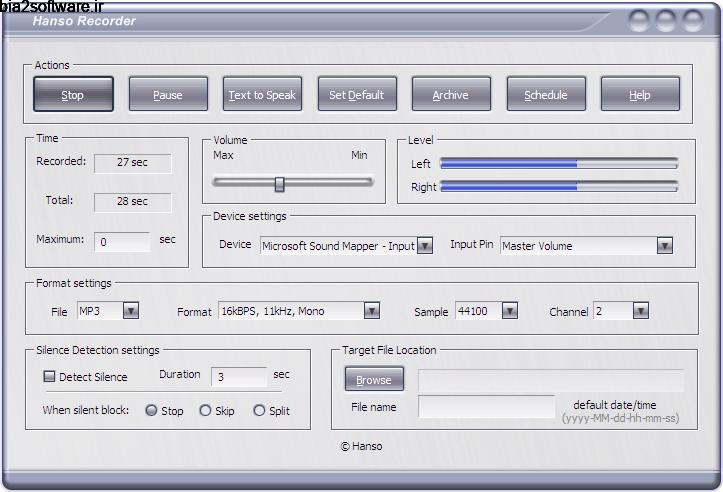This screenshot has width=723, height=492.
Task: Click the Set Default button
Action: pyautogui.click(x=357, y=95)
